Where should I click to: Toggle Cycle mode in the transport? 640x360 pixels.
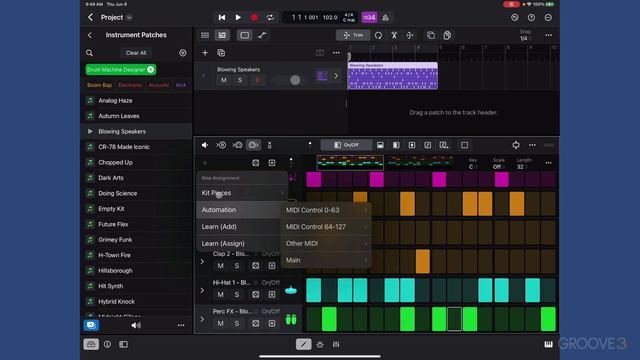(270, 18)
